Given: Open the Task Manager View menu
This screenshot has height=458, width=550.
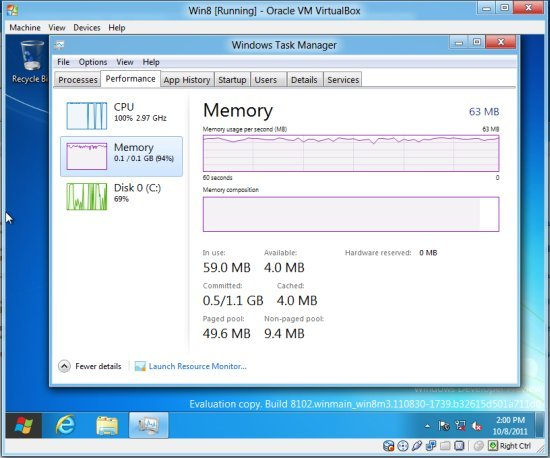Looking at the screenshot, I should (x=125, y=62).
